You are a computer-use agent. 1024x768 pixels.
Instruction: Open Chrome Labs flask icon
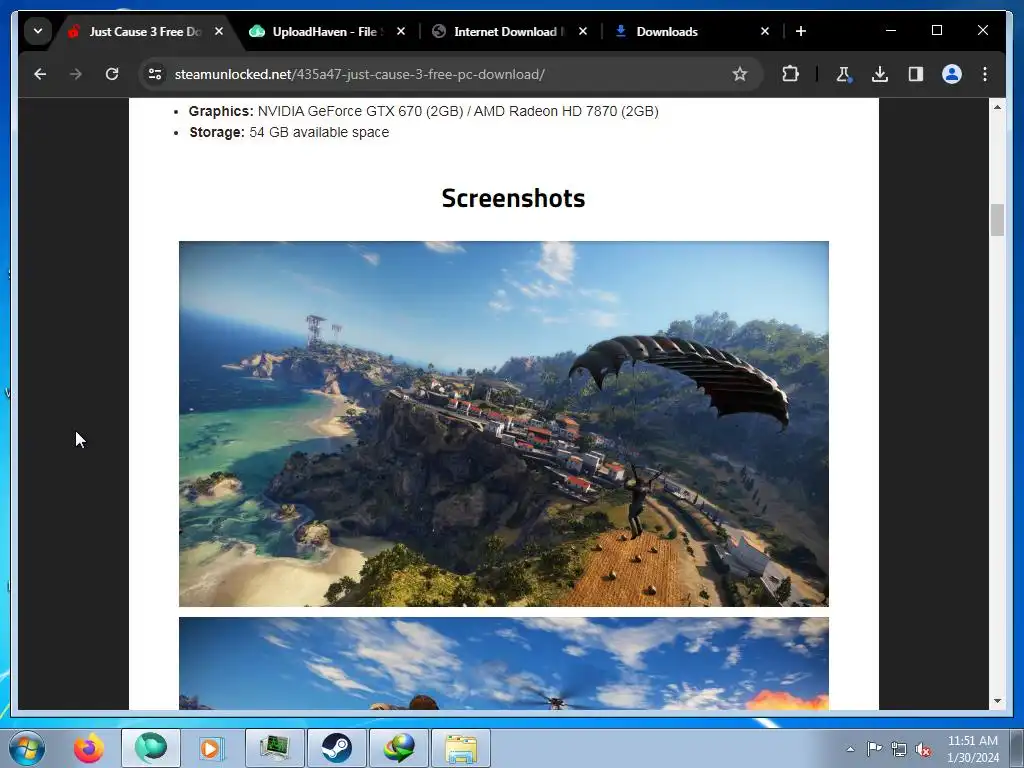843,74
